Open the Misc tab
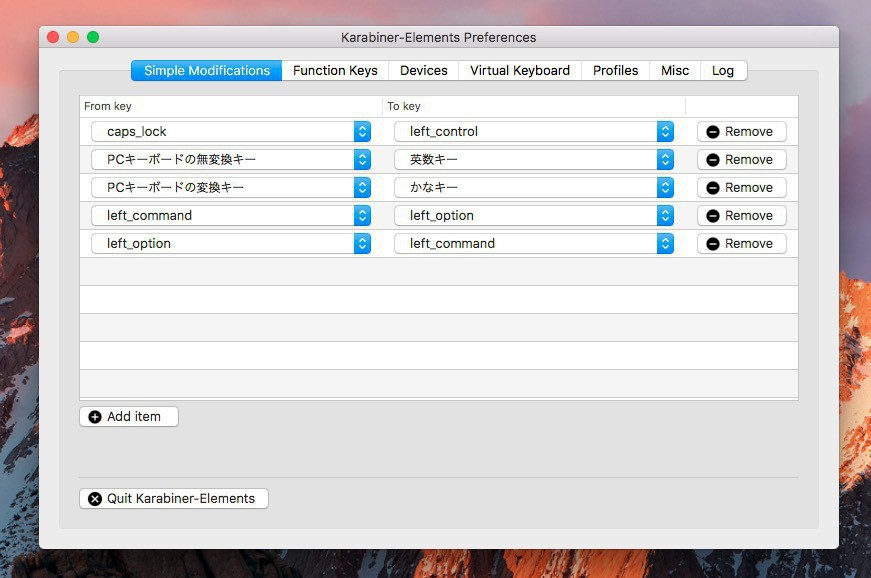 [675, 71]
